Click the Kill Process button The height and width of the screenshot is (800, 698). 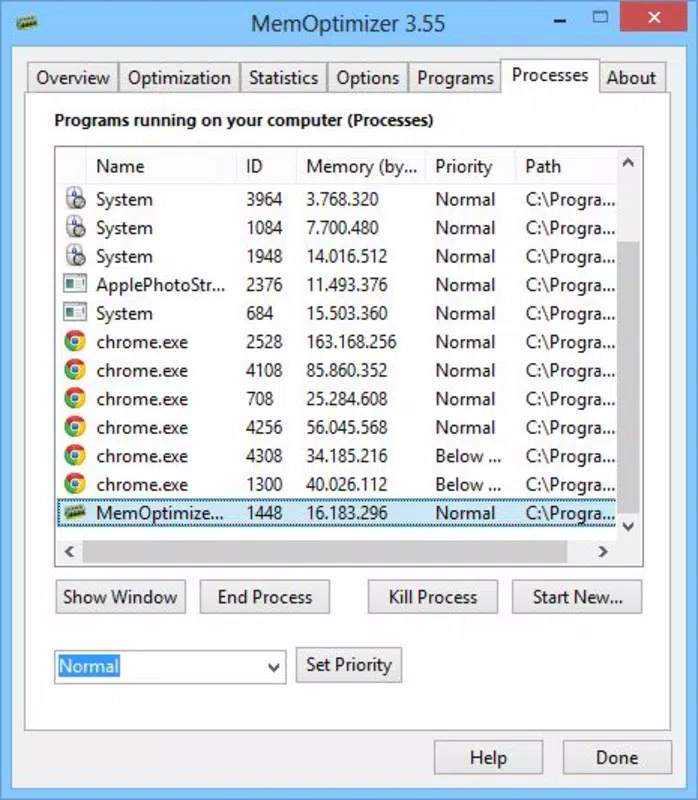click(433, 596)
